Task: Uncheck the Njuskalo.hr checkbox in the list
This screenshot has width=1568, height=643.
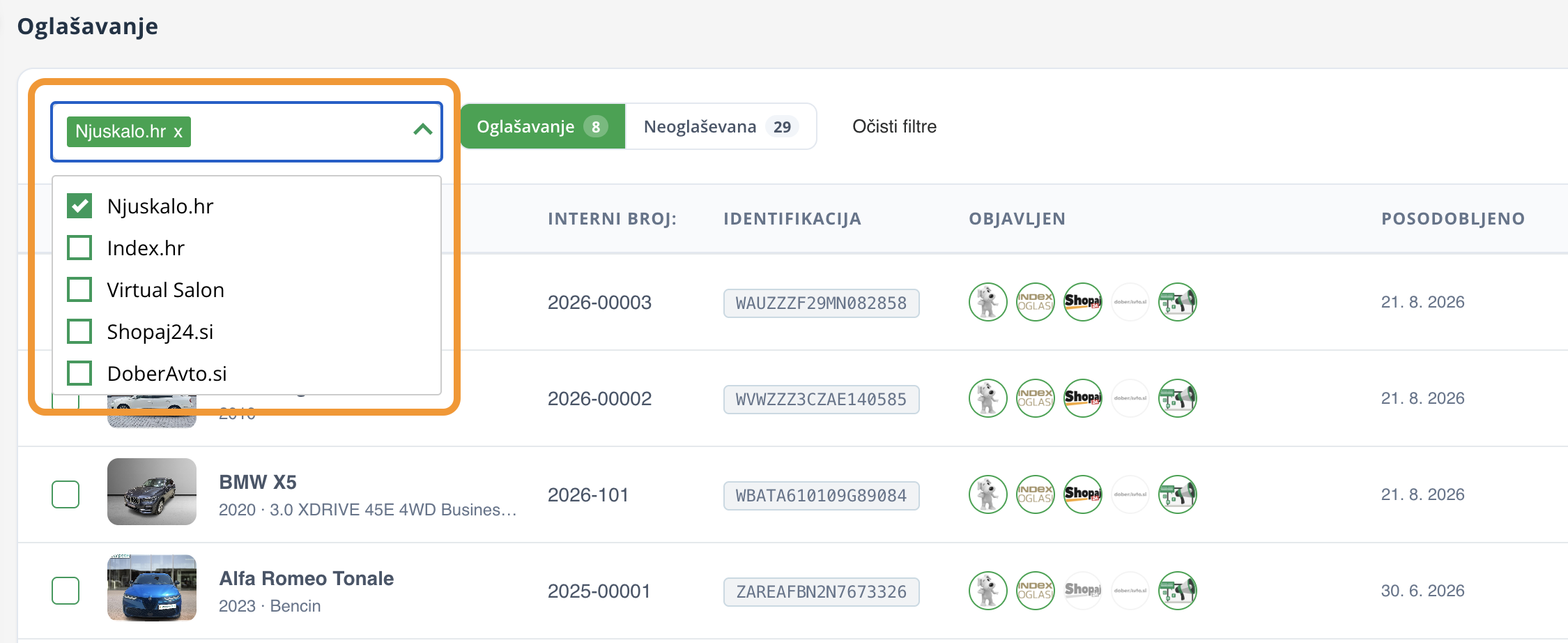Action: (79, 206)
